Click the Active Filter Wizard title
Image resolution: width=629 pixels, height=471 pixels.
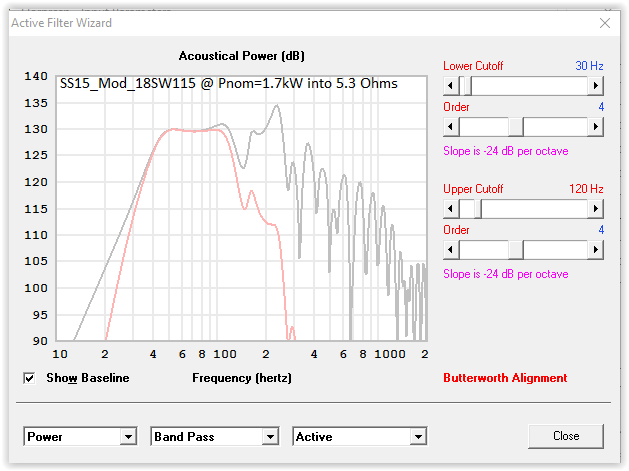pos(61,23)
